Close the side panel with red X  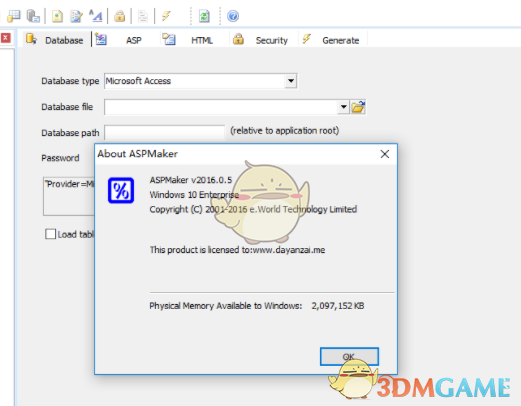tap(5, 38)
